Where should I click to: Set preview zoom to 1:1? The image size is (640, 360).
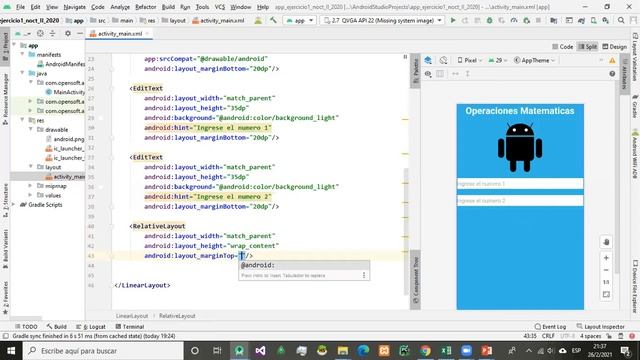(x=607, y=282)
